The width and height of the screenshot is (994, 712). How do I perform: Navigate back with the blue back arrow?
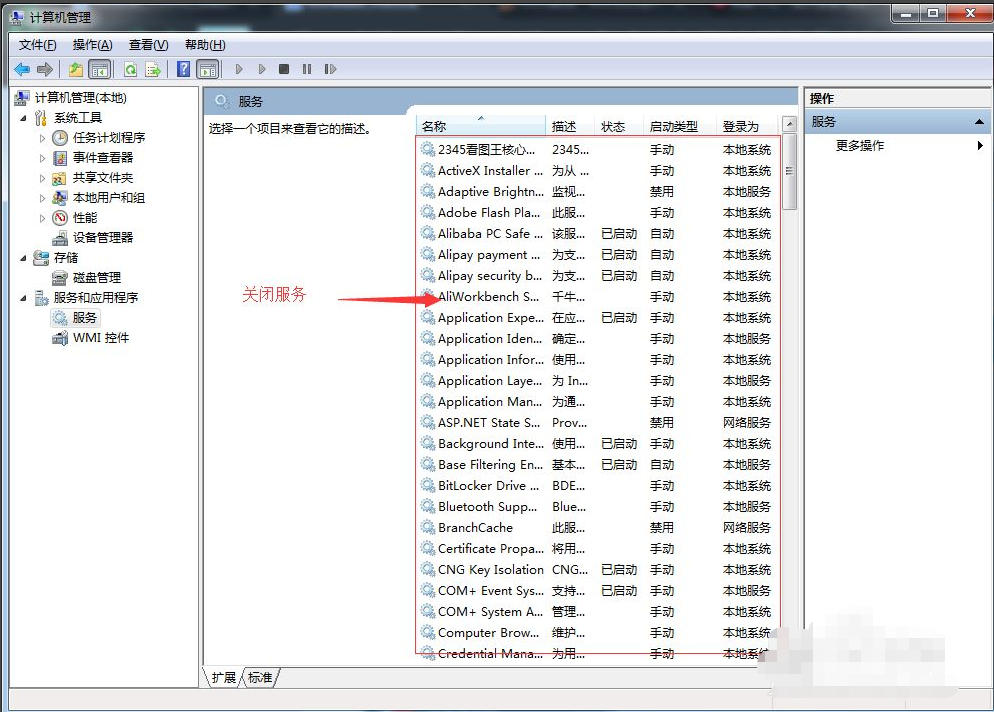click(x=21, y=68)
